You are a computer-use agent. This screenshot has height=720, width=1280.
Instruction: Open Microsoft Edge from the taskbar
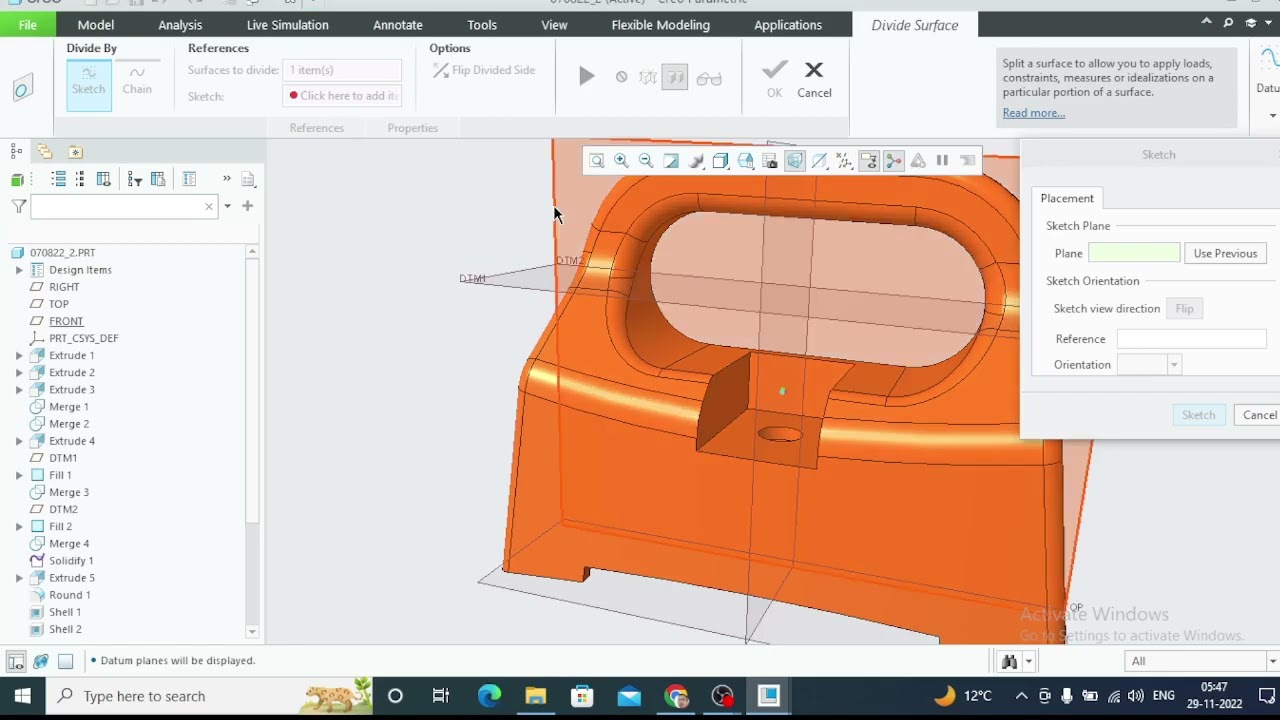(489, 696)
